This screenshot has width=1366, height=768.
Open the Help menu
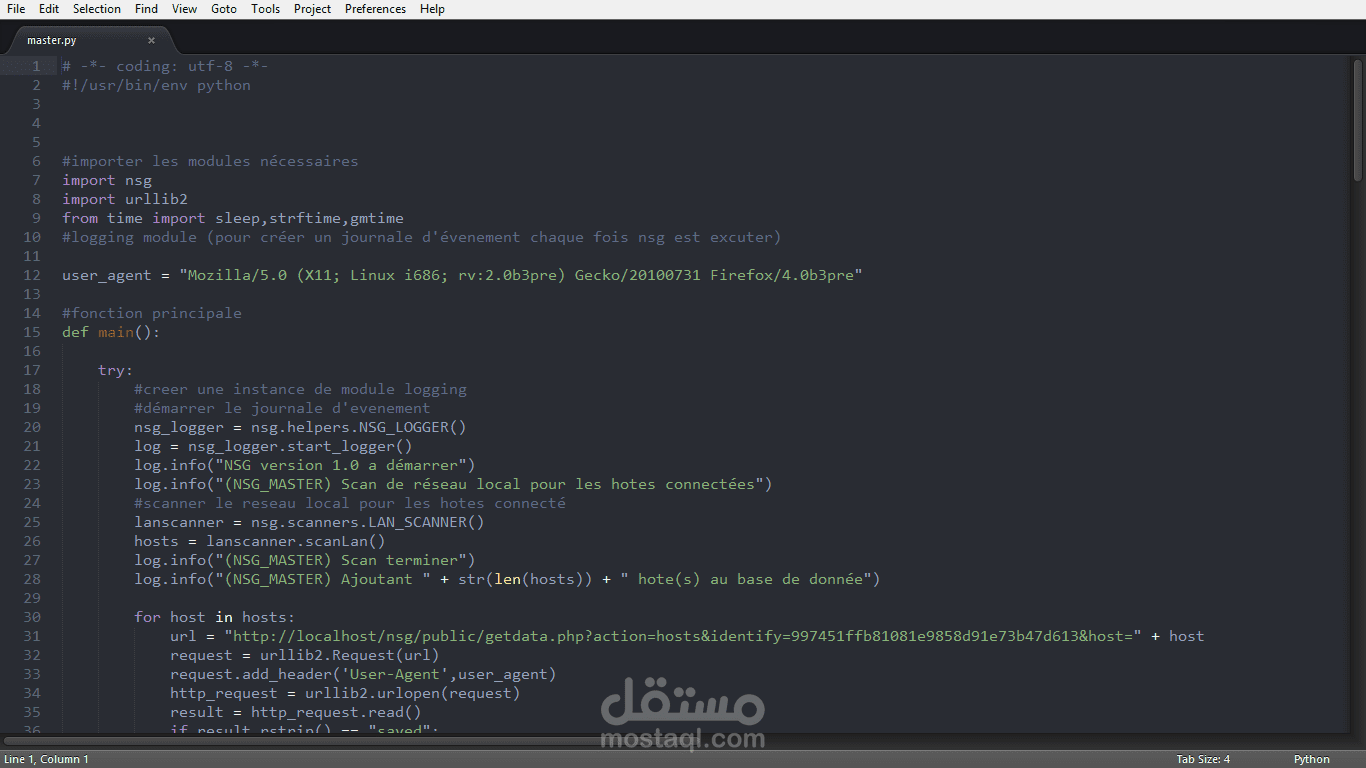pos(432,9)
